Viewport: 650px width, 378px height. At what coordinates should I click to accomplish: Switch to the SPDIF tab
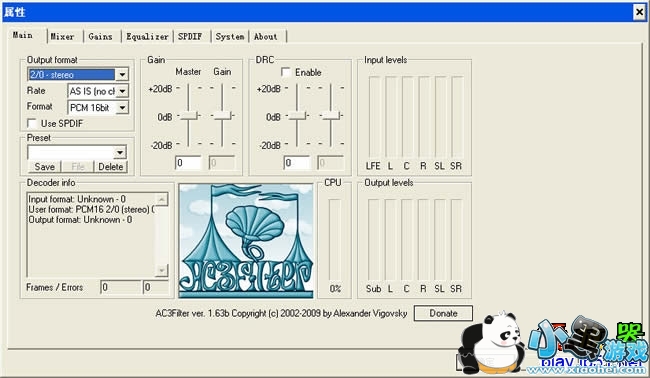click(191, 36)
